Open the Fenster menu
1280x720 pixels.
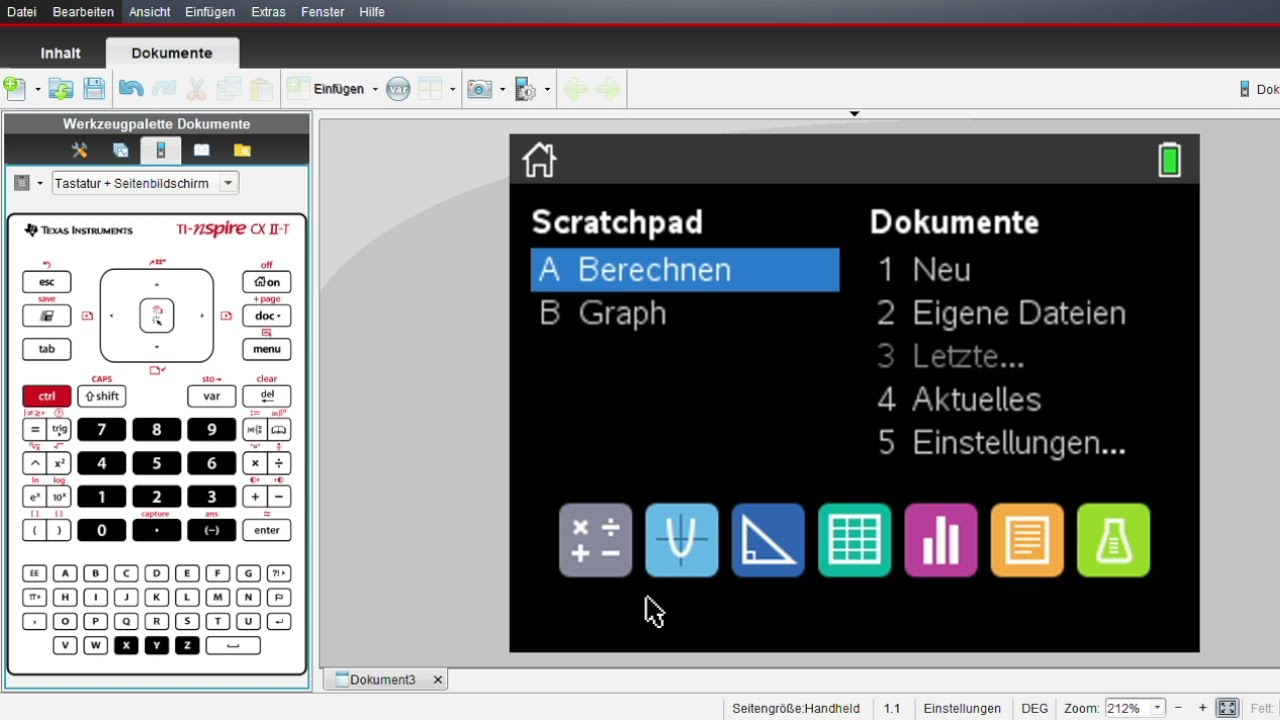tap(322, 12)
